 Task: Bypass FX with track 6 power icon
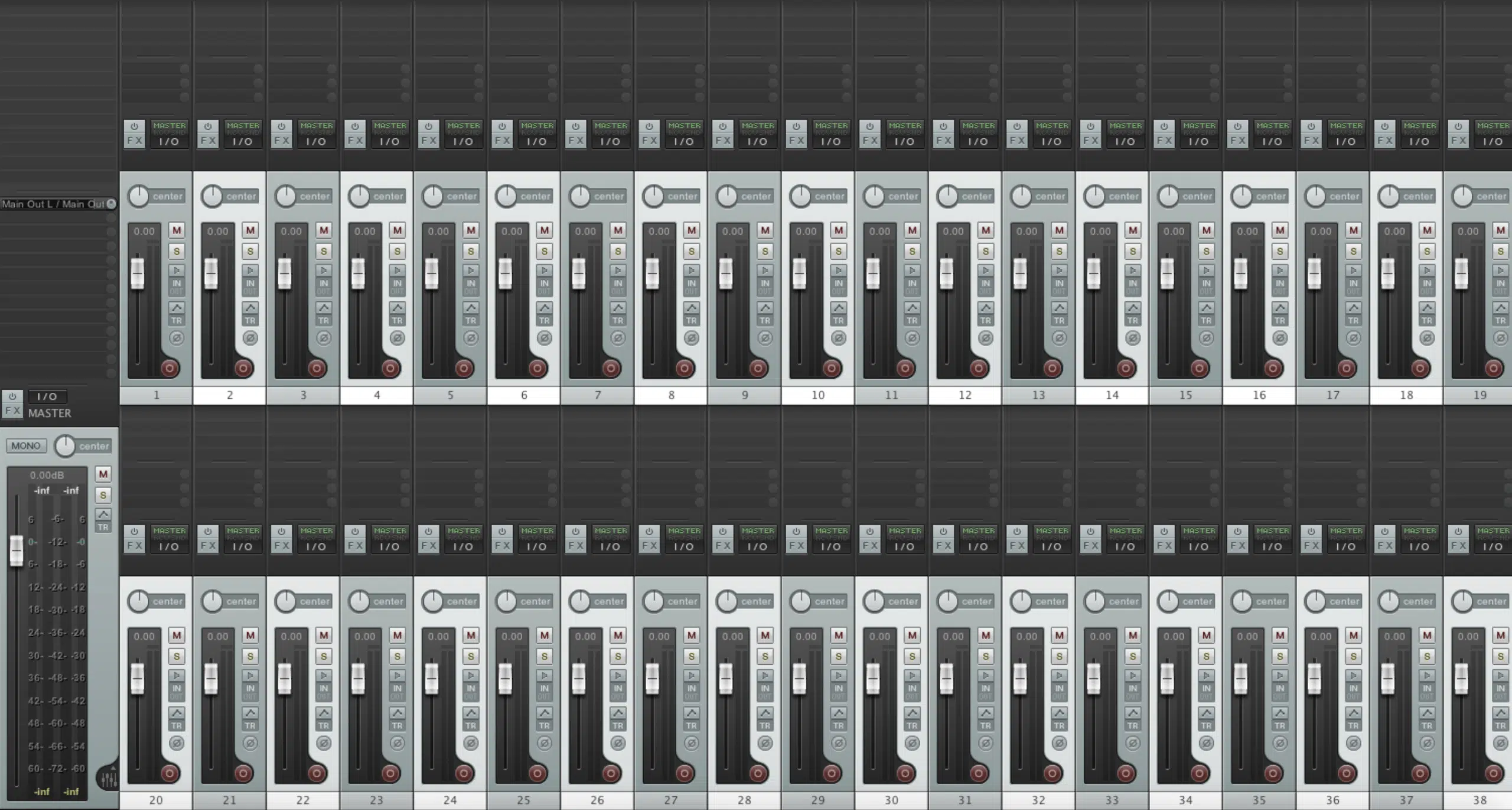502,126
